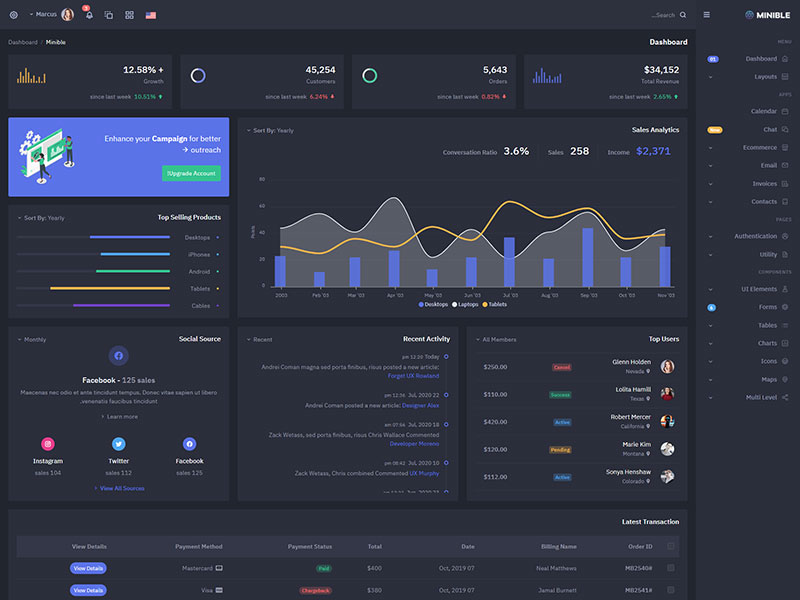Click Glenn Holden's avatar in Top Users
Image resolution: width=800 pixels, height=600 pixels.
pyautogui.click(x=667, y=367)
